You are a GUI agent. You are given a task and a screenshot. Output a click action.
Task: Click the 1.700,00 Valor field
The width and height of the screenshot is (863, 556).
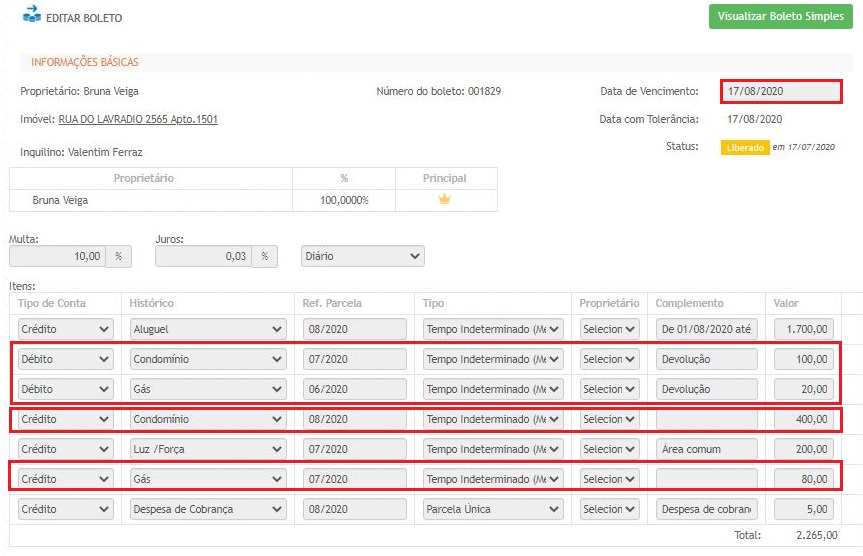[x=803, y=329]
